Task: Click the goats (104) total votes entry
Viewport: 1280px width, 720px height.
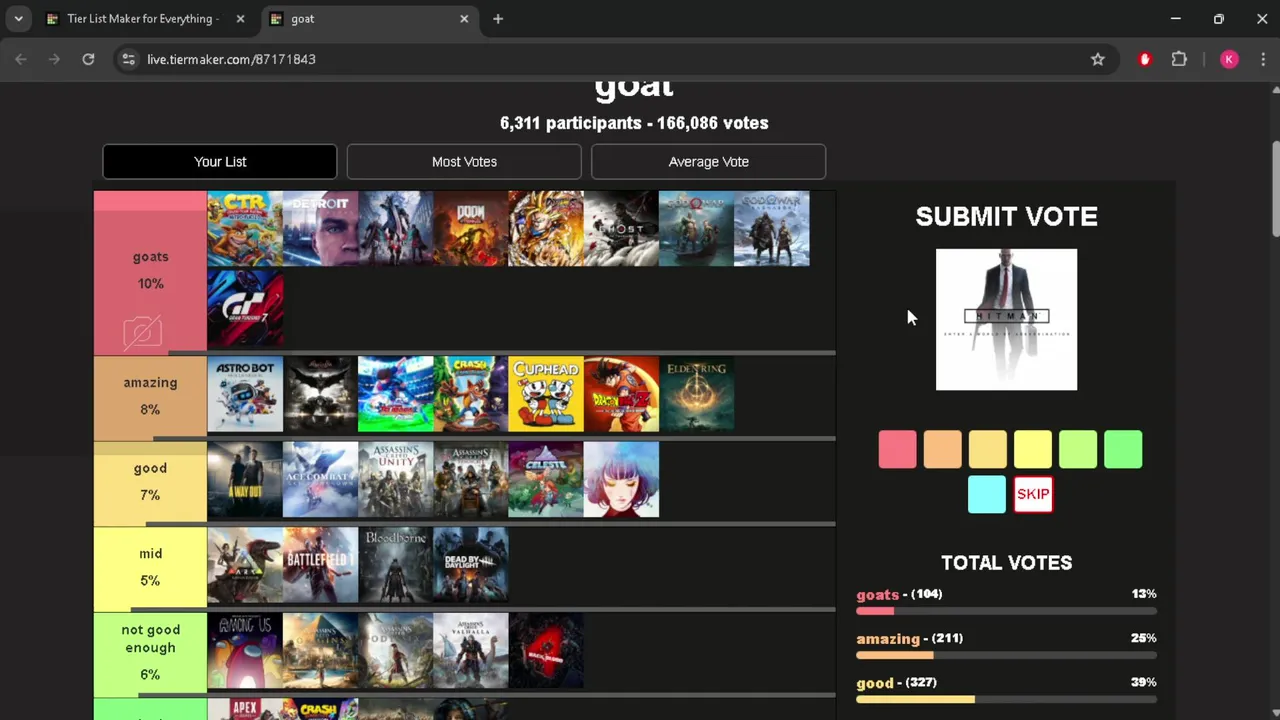Action: tap(1006, 602)
